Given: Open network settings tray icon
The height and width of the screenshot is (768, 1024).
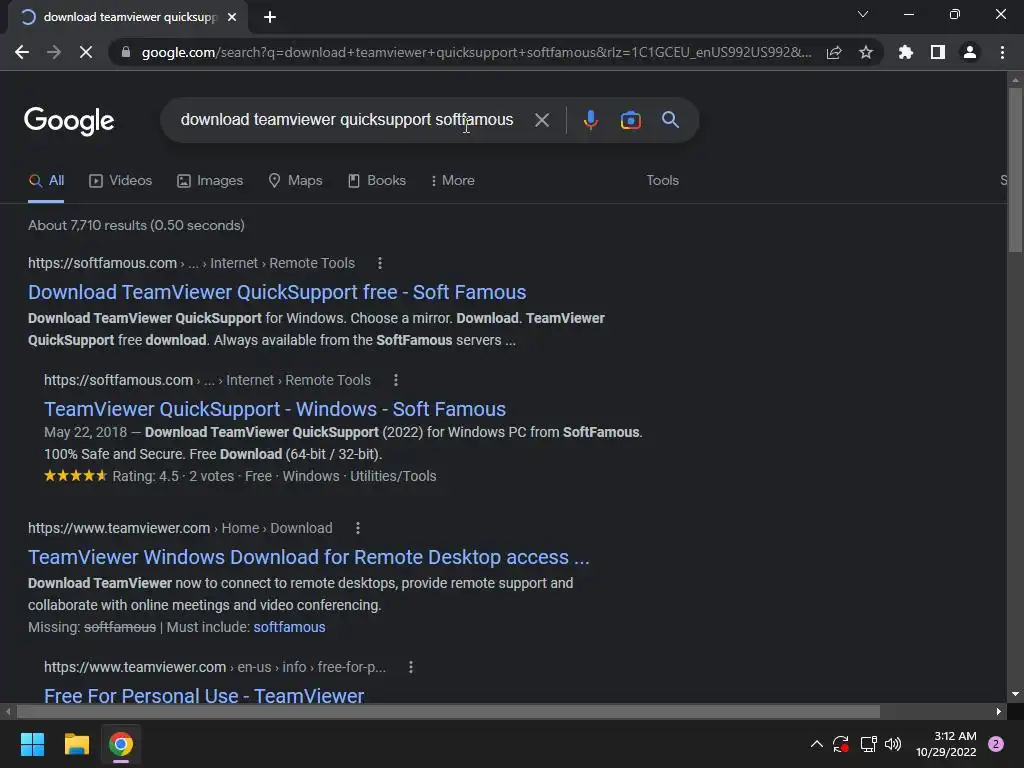Looking at the screenshot, I should click(868, 744).
